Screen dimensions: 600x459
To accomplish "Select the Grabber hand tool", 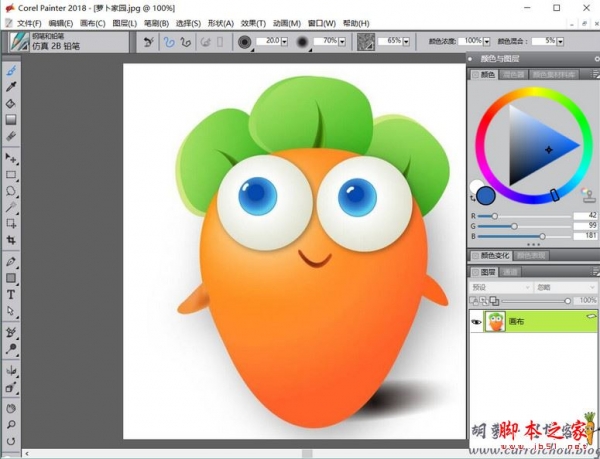I will tap(12, 408).
